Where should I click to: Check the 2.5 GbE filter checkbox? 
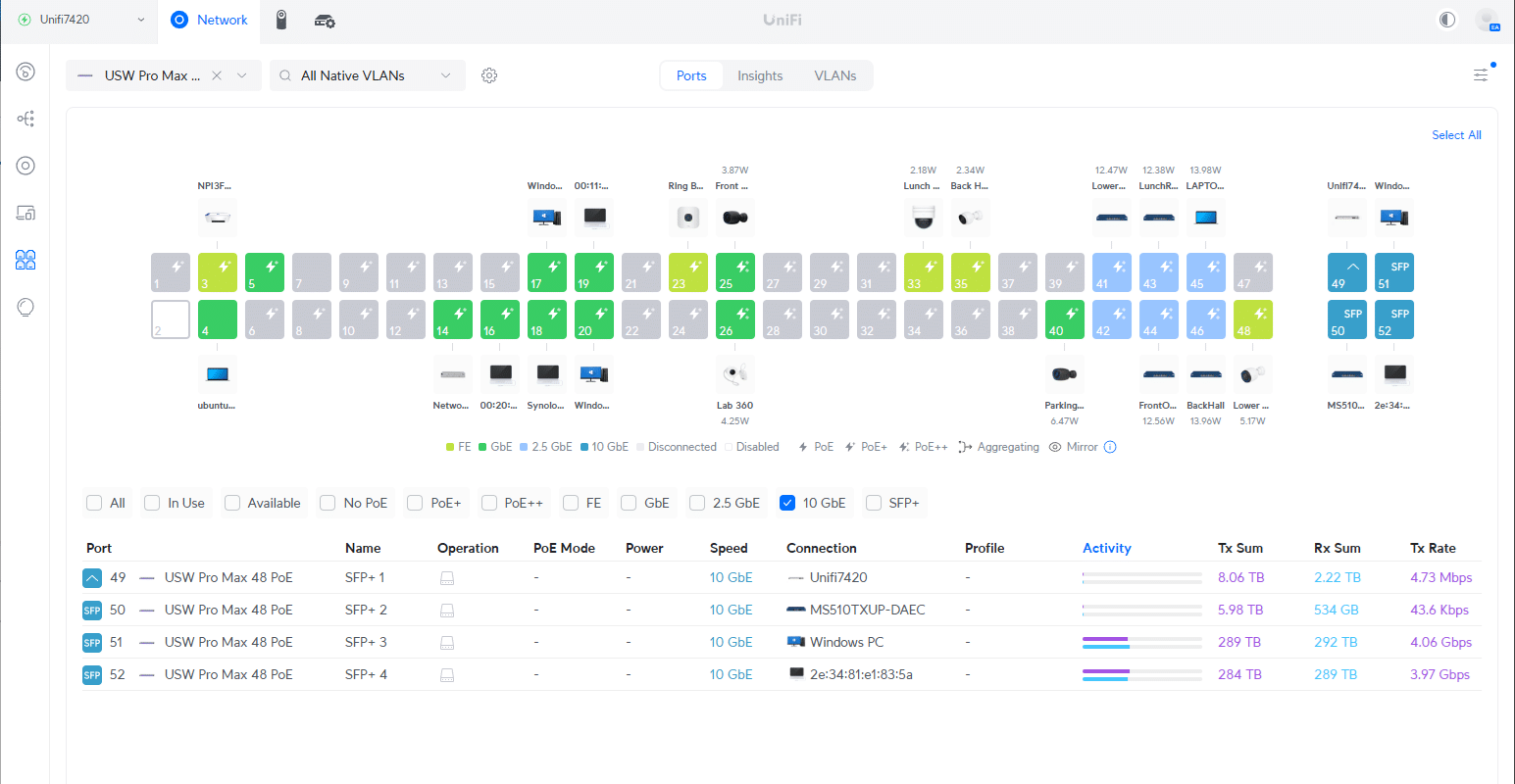point(697,503)
